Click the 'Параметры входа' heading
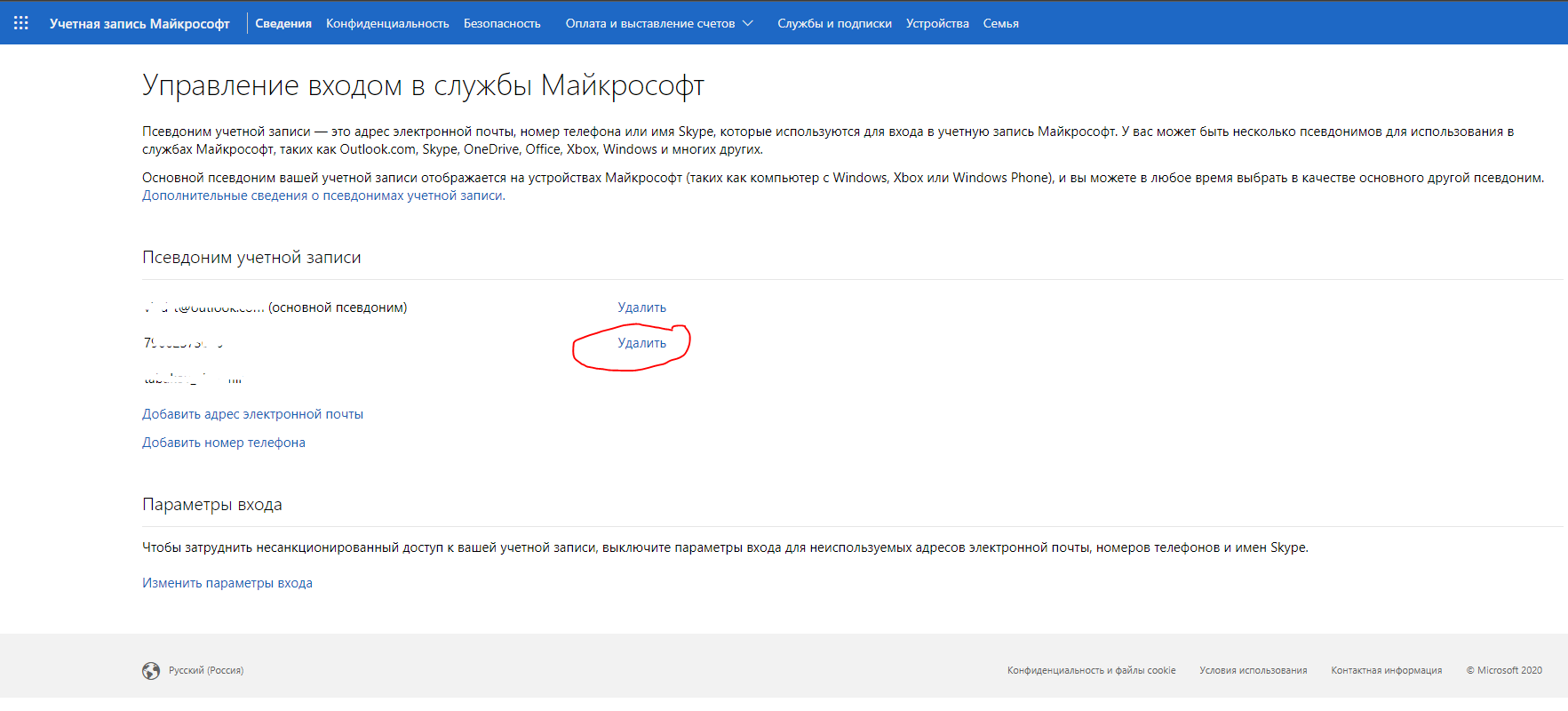Image resolution: width=1568 pixels, height=711 pixels. 212,505
